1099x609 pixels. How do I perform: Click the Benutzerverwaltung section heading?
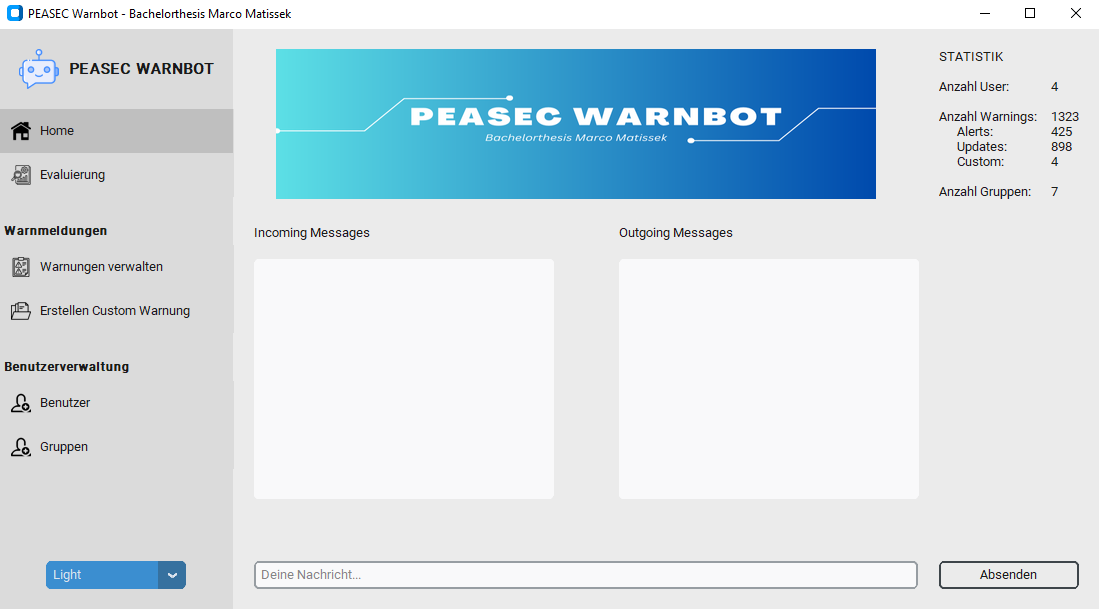click(x=67, y=367)
